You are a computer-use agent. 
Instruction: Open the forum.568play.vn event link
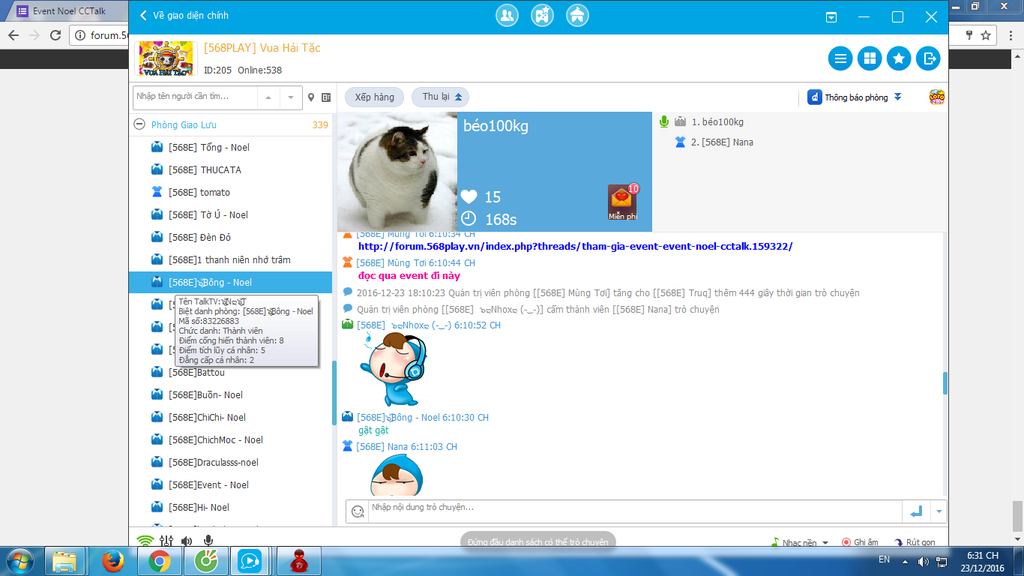coord(575,246)
